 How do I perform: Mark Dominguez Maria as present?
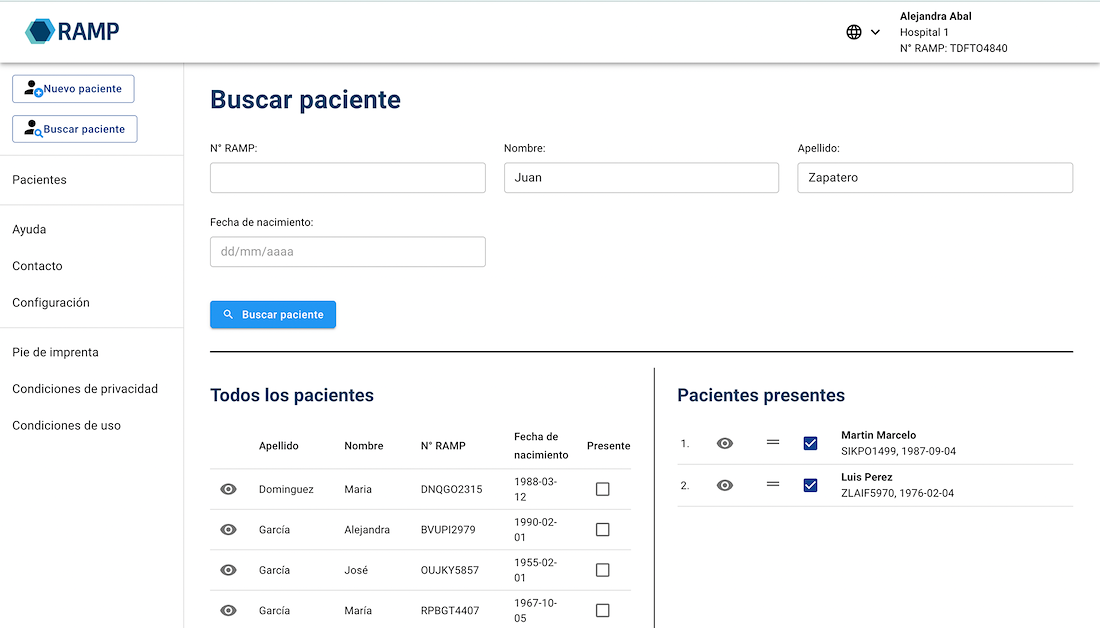tap(603, 489)
